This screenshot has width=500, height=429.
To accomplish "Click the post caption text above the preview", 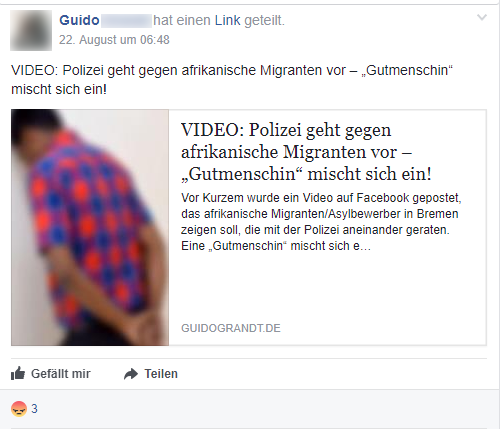I will tap(232, 80).
